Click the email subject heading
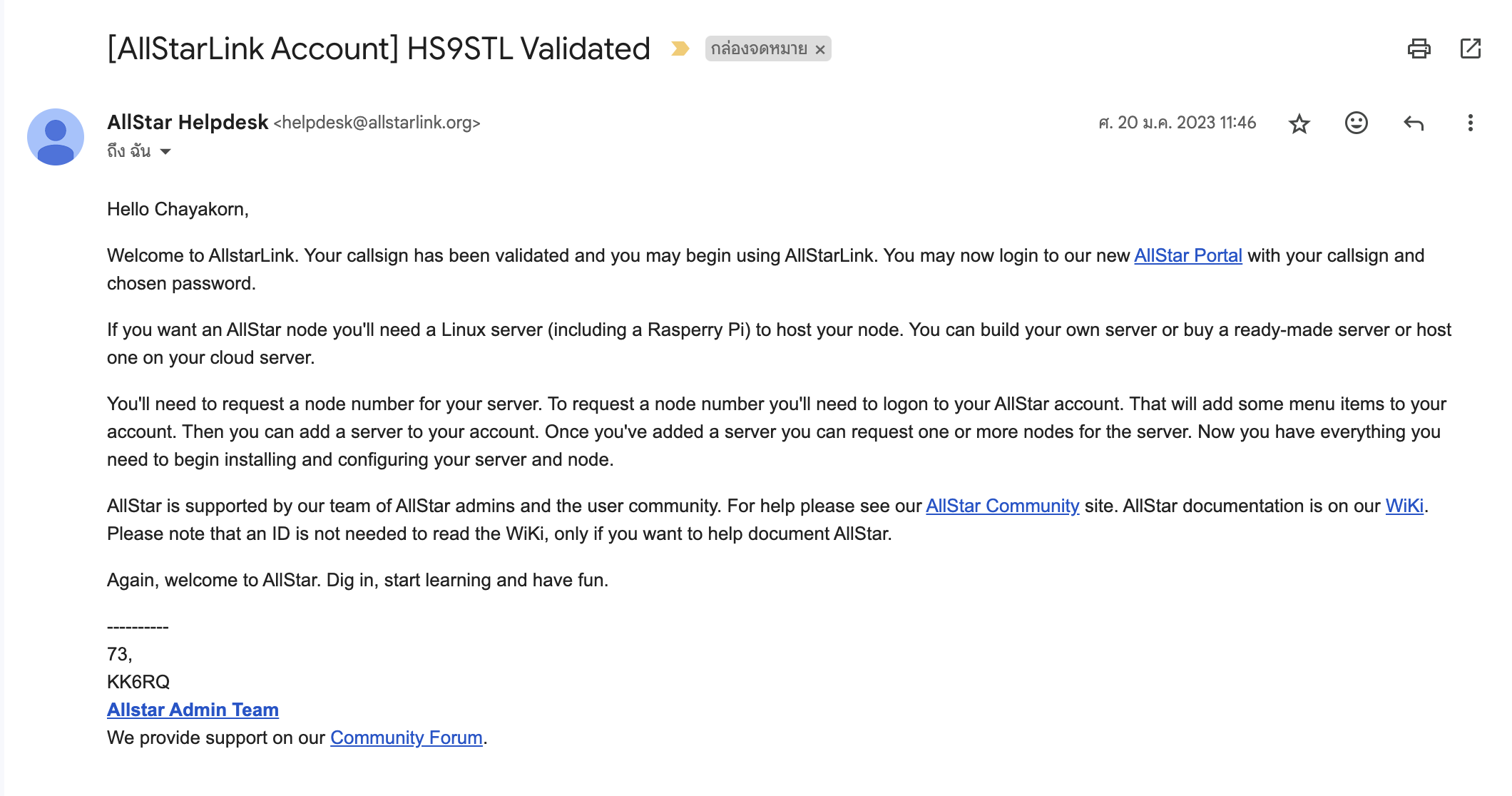Screen dimensions: 1512x796 click(378, 49)
